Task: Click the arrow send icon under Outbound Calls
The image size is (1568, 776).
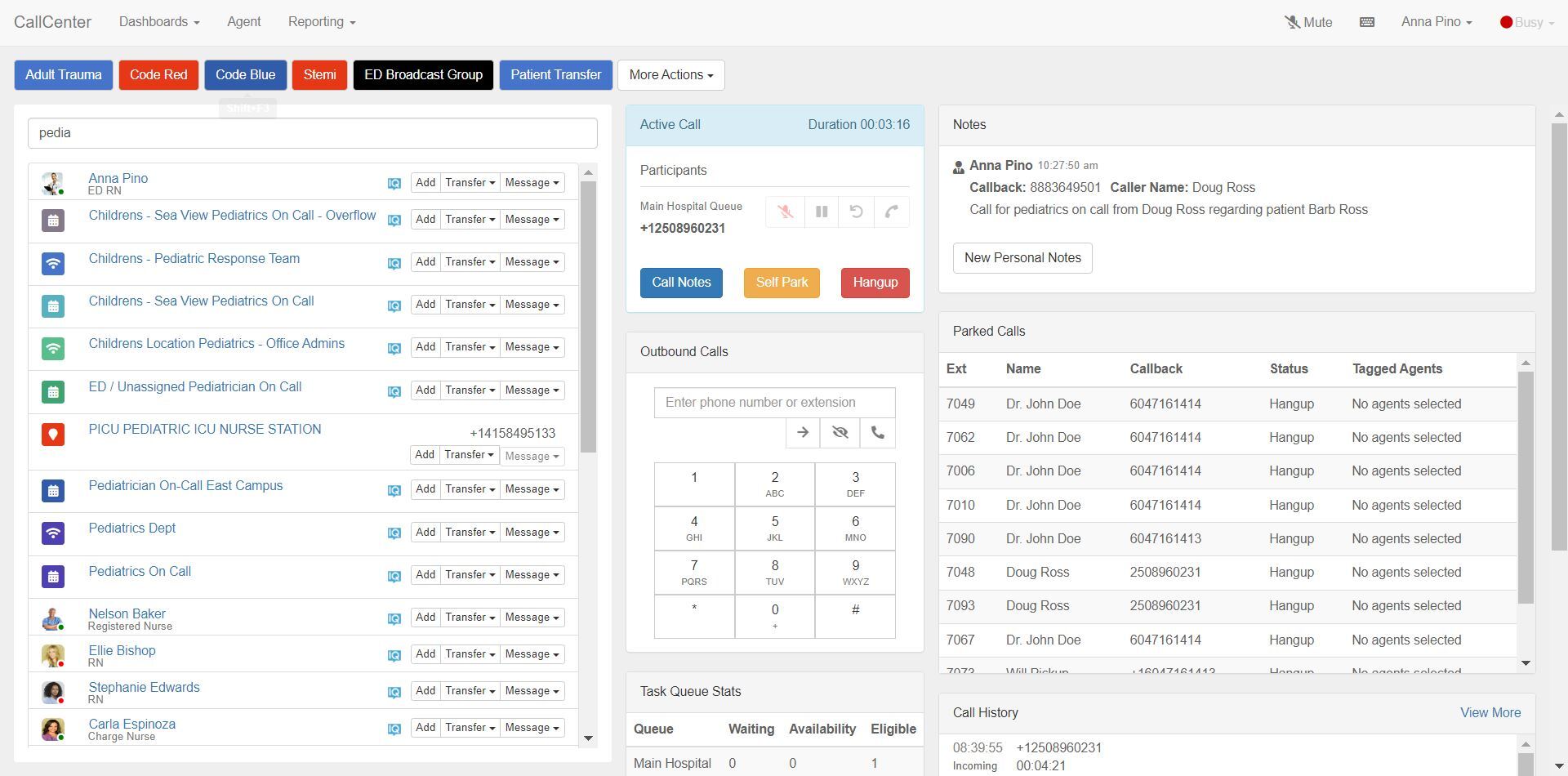Action: tap(801, 432)
